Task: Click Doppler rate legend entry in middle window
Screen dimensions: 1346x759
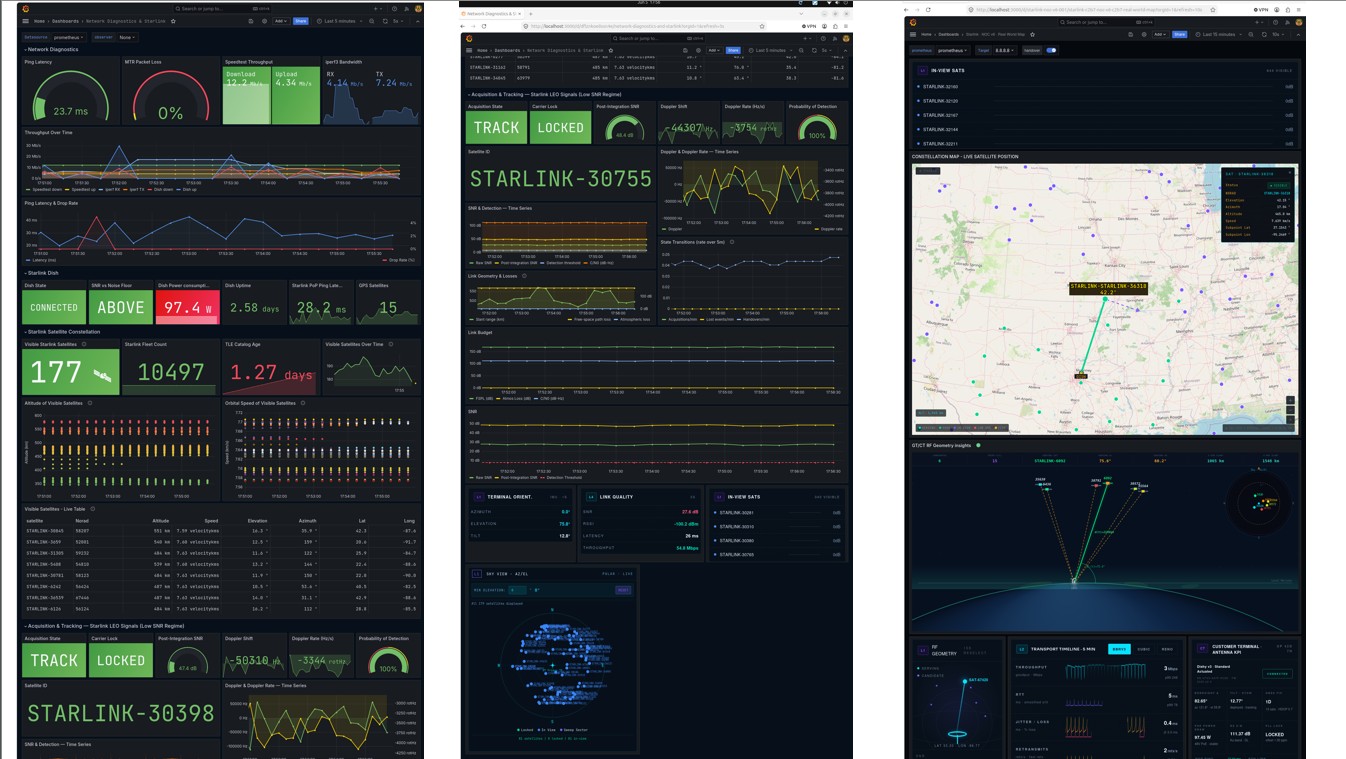Action: point(828,229)
